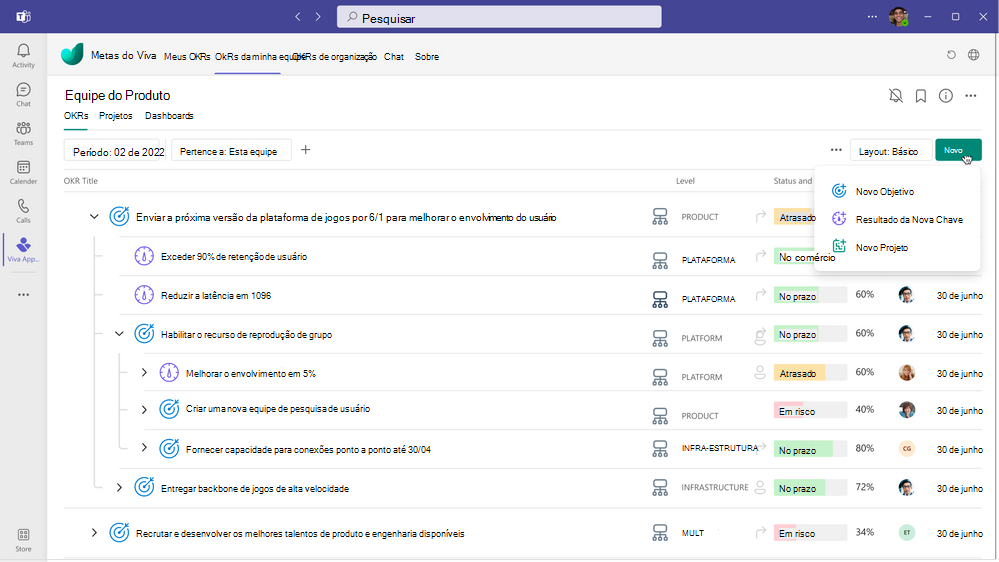
Task: Click the refresh icon in app header
Action: 951,55
